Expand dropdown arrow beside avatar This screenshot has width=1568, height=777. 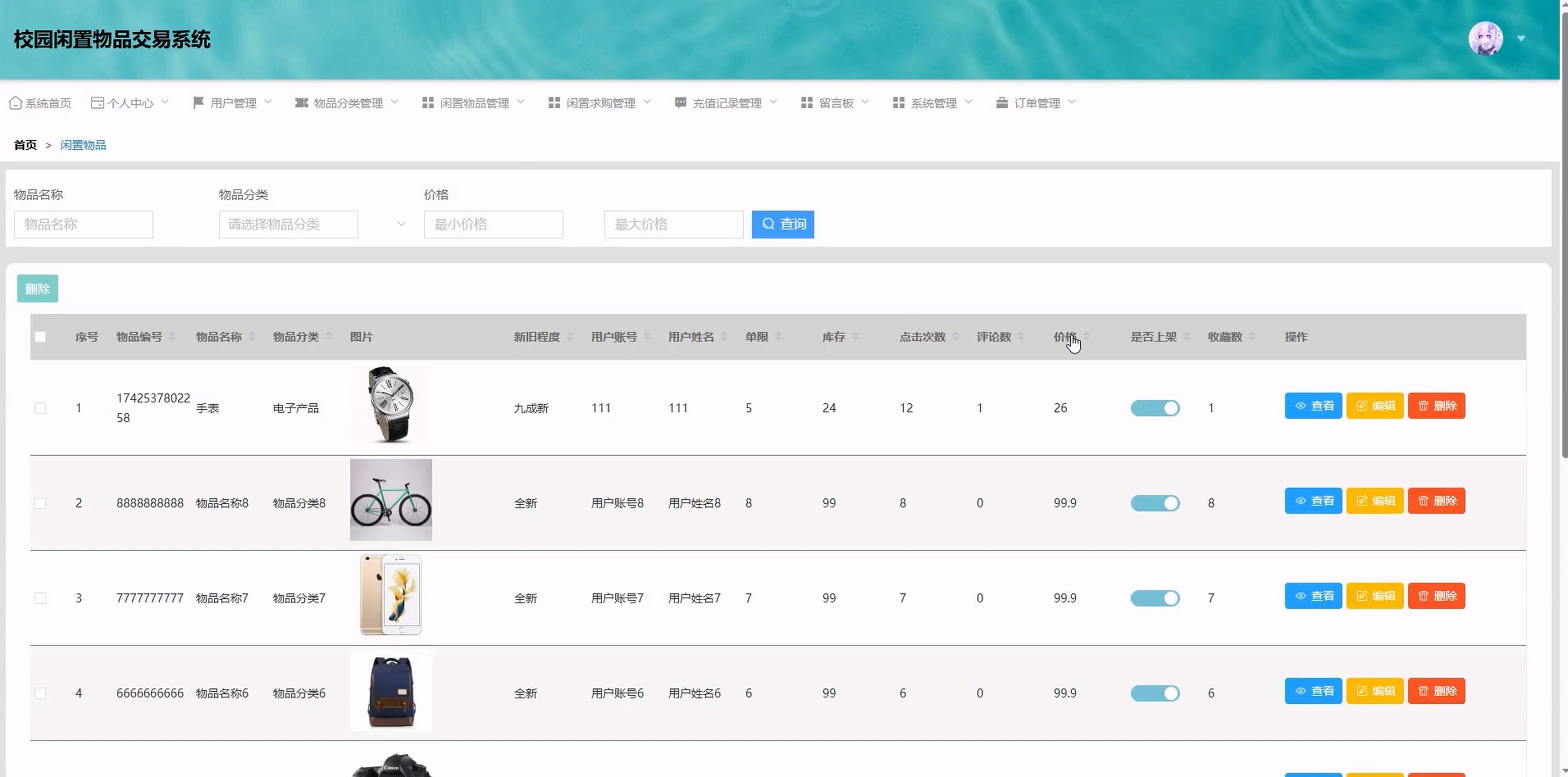coord(1521,38)
